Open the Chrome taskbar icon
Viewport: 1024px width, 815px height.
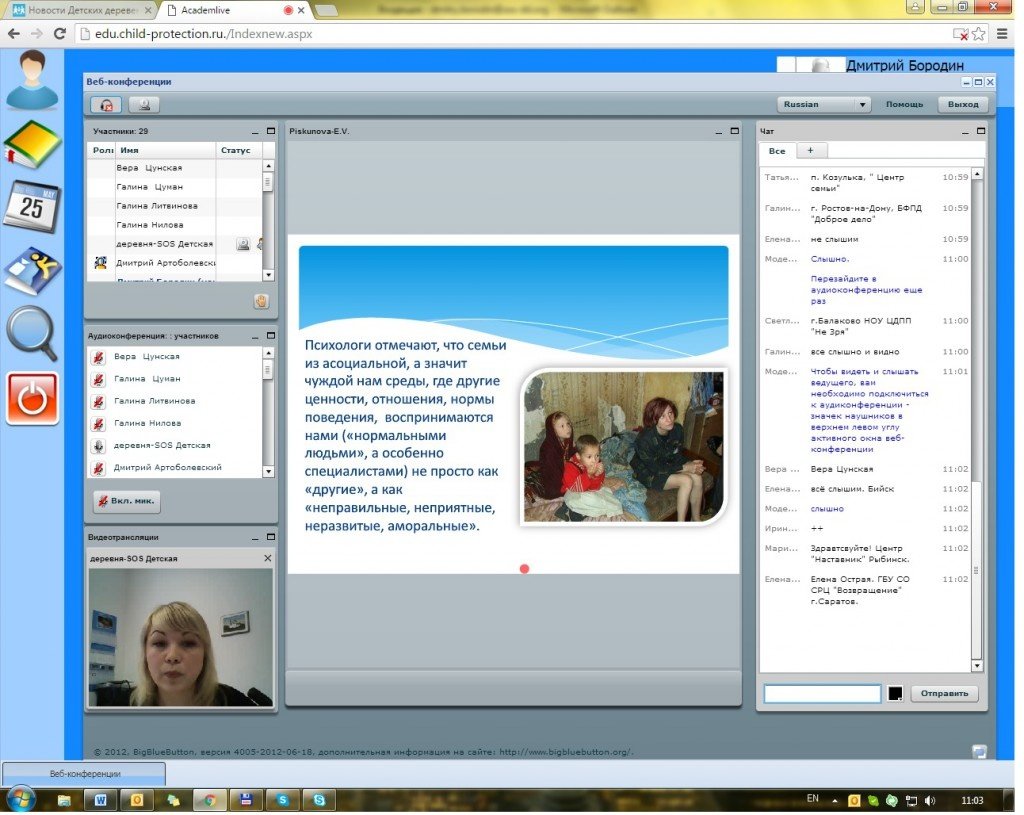click(210, 800)
